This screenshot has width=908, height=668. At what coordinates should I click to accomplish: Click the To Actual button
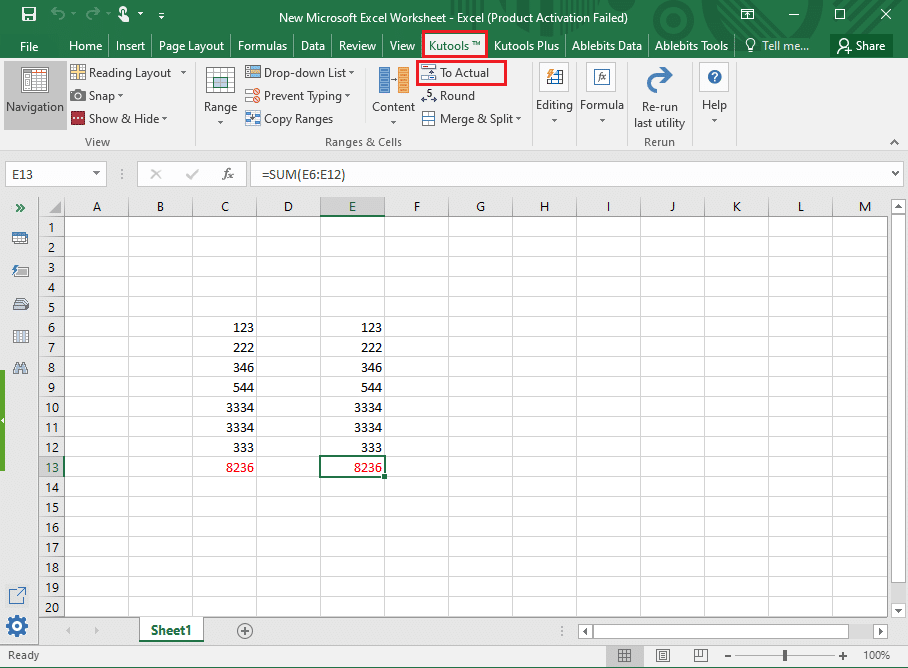461,73
